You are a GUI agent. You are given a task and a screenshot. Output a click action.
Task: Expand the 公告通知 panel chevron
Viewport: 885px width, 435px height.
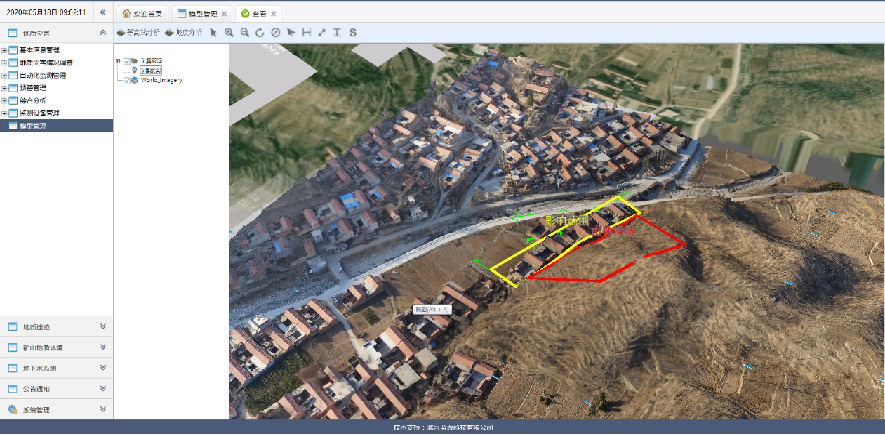coord(103,389)
